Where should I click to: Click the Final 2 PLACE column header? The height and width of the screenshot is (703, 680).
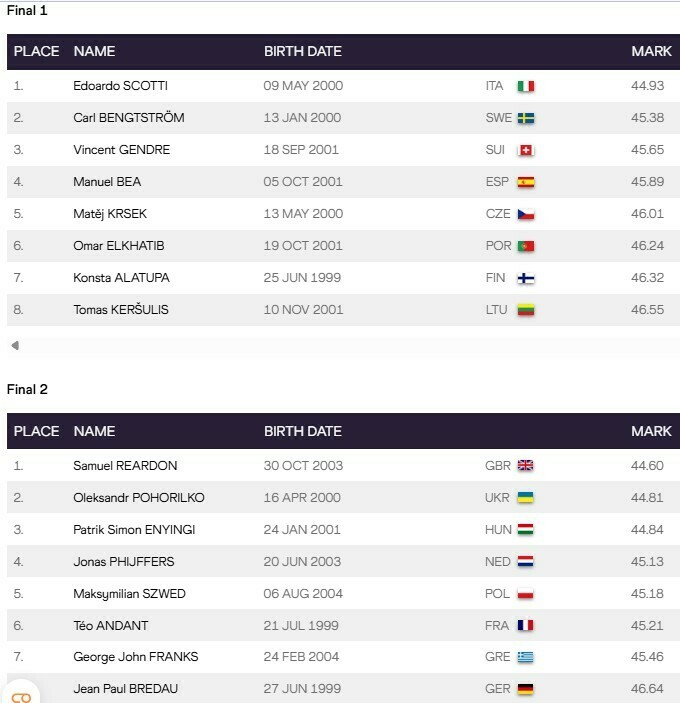(36, 431)
